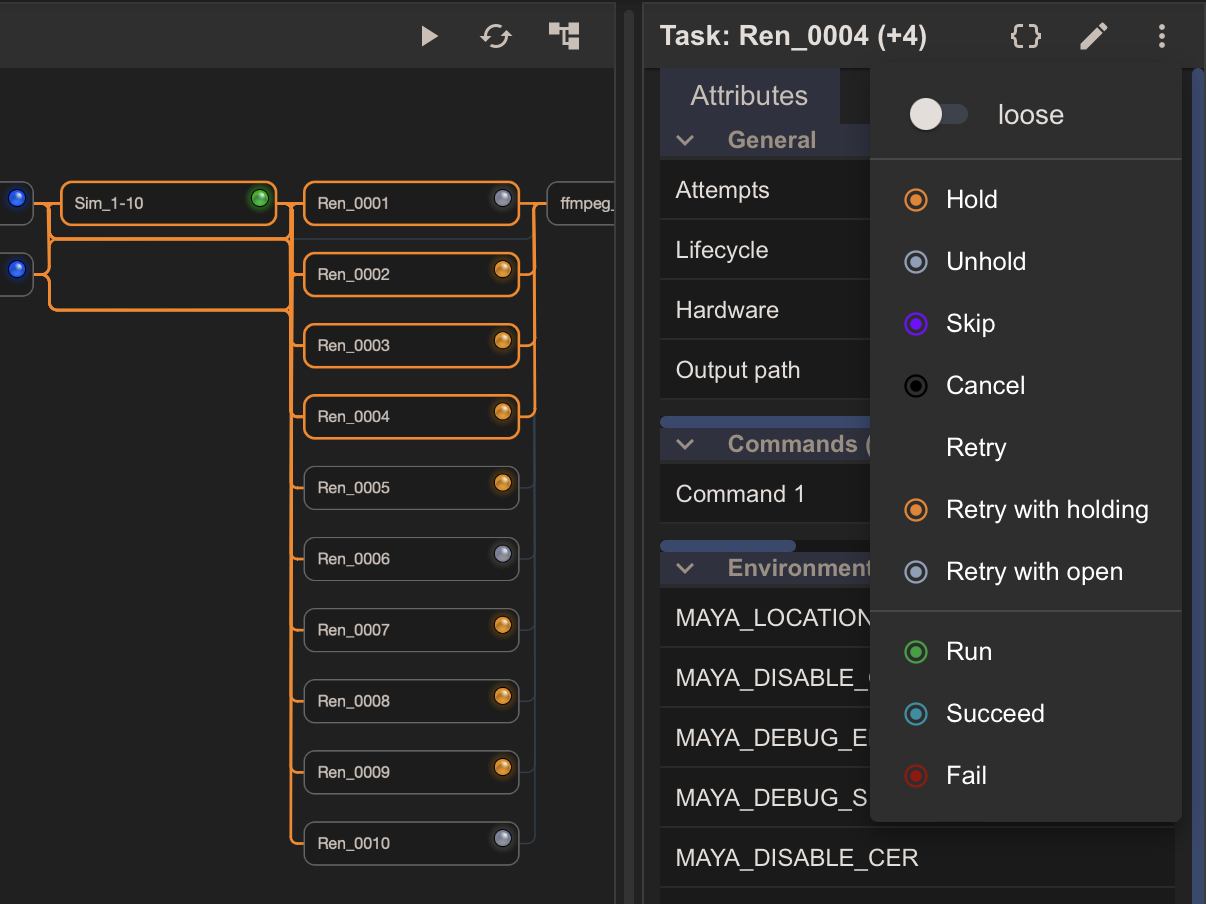Click the General section progress bar
Image resolution: width=1206 pixels, height=904 pixels.
(x=765, y=422)
